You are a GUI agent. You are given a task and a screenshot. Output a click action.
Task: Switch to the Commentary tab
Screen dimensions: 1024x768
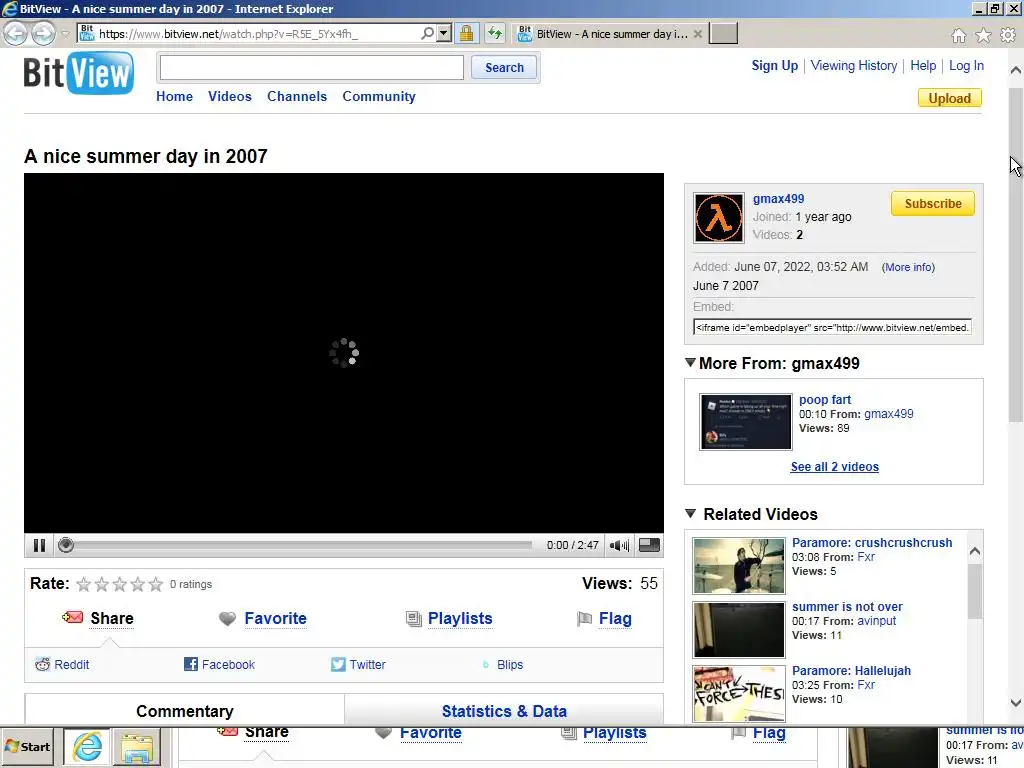pyautogui.click(x=185, y=711)
